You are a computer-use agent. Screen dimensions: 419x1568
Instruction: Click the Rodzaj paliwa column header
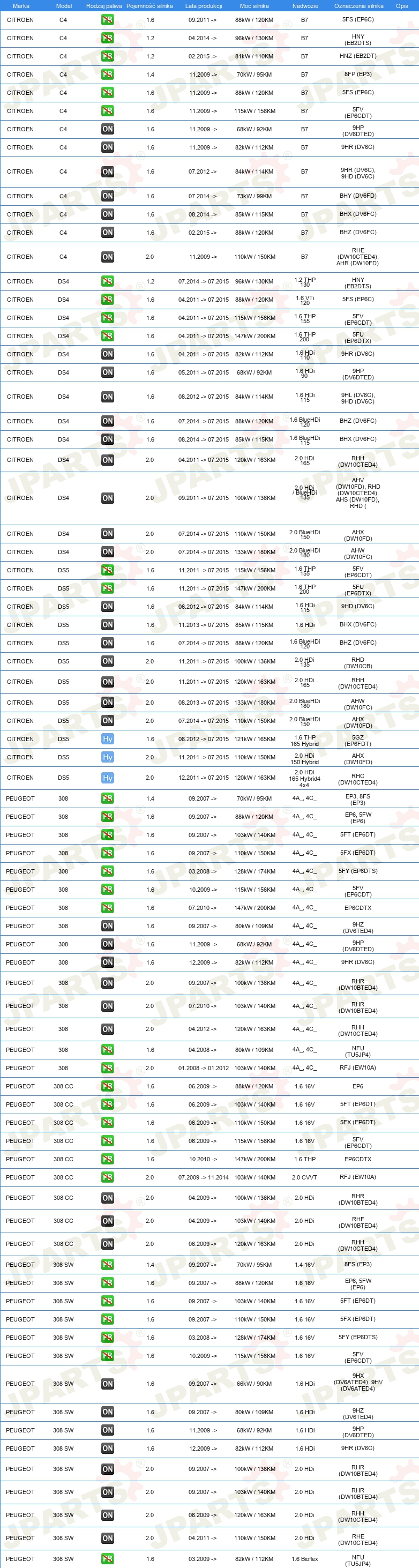click(104, 5)
